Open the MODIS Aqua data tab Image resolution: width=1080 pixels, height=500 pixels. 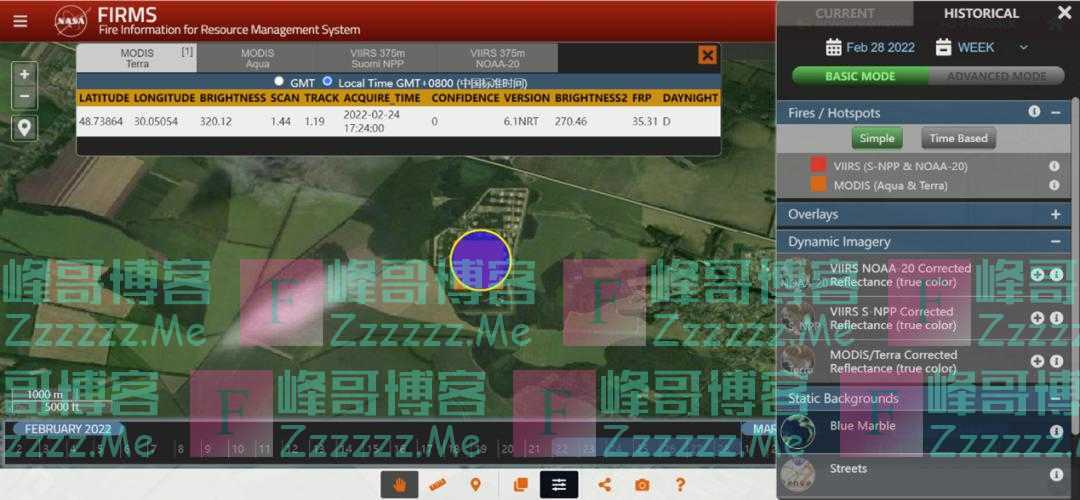pos(257,59)
